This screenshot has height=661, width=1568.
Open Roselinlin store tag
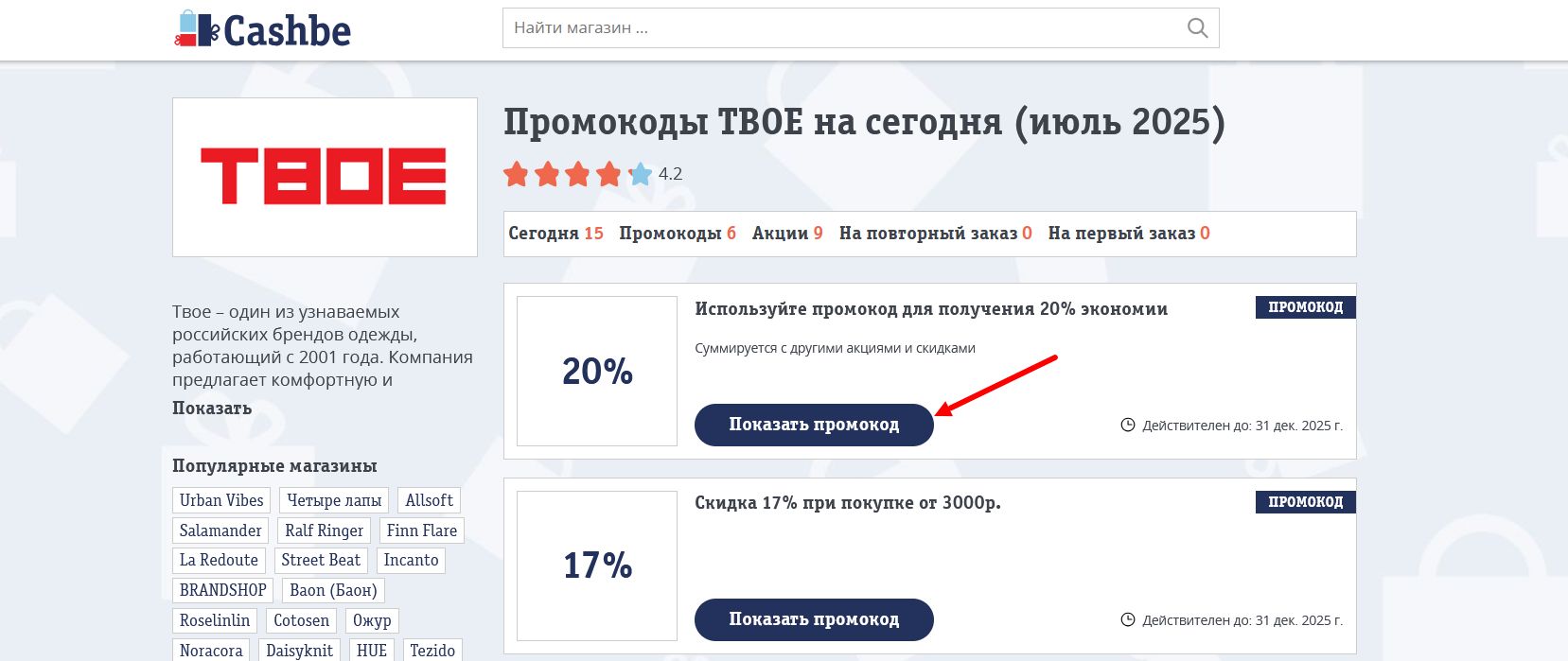pyautogui.click(x=215, y=620)
